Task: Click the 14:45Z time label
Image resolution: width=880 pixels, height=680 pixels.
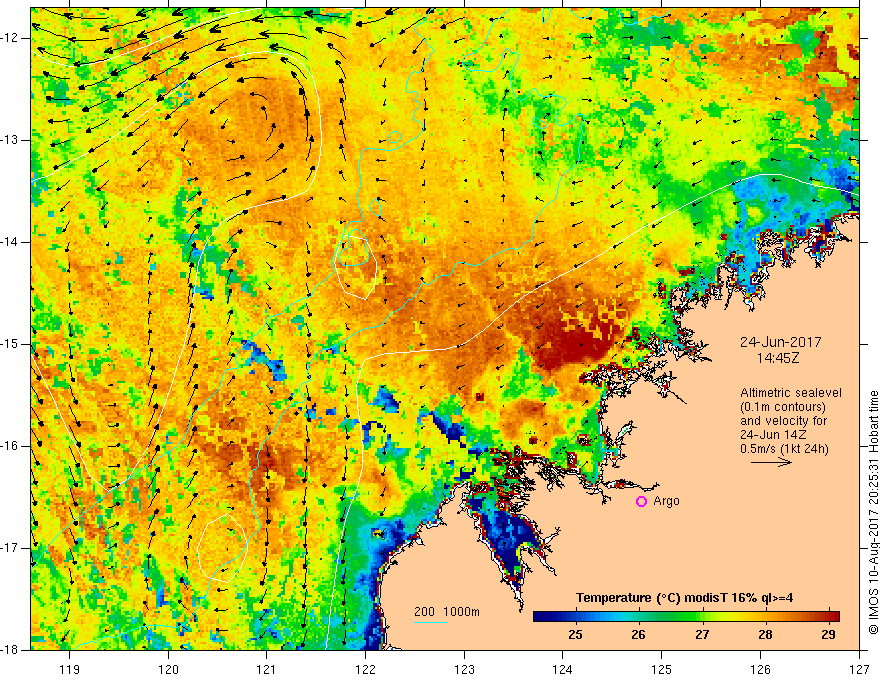Action: (x=777, y=358)
